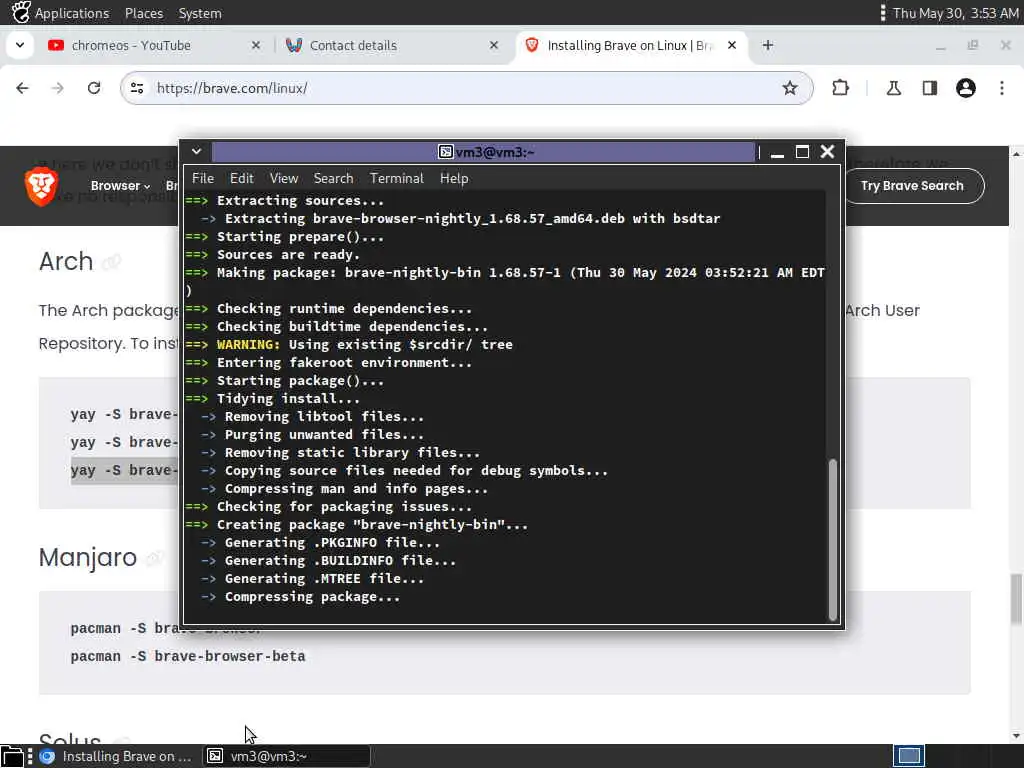The image size is (1024, 768).
Task: Open terminal window menu chevron
Action: tap(196, 152)
